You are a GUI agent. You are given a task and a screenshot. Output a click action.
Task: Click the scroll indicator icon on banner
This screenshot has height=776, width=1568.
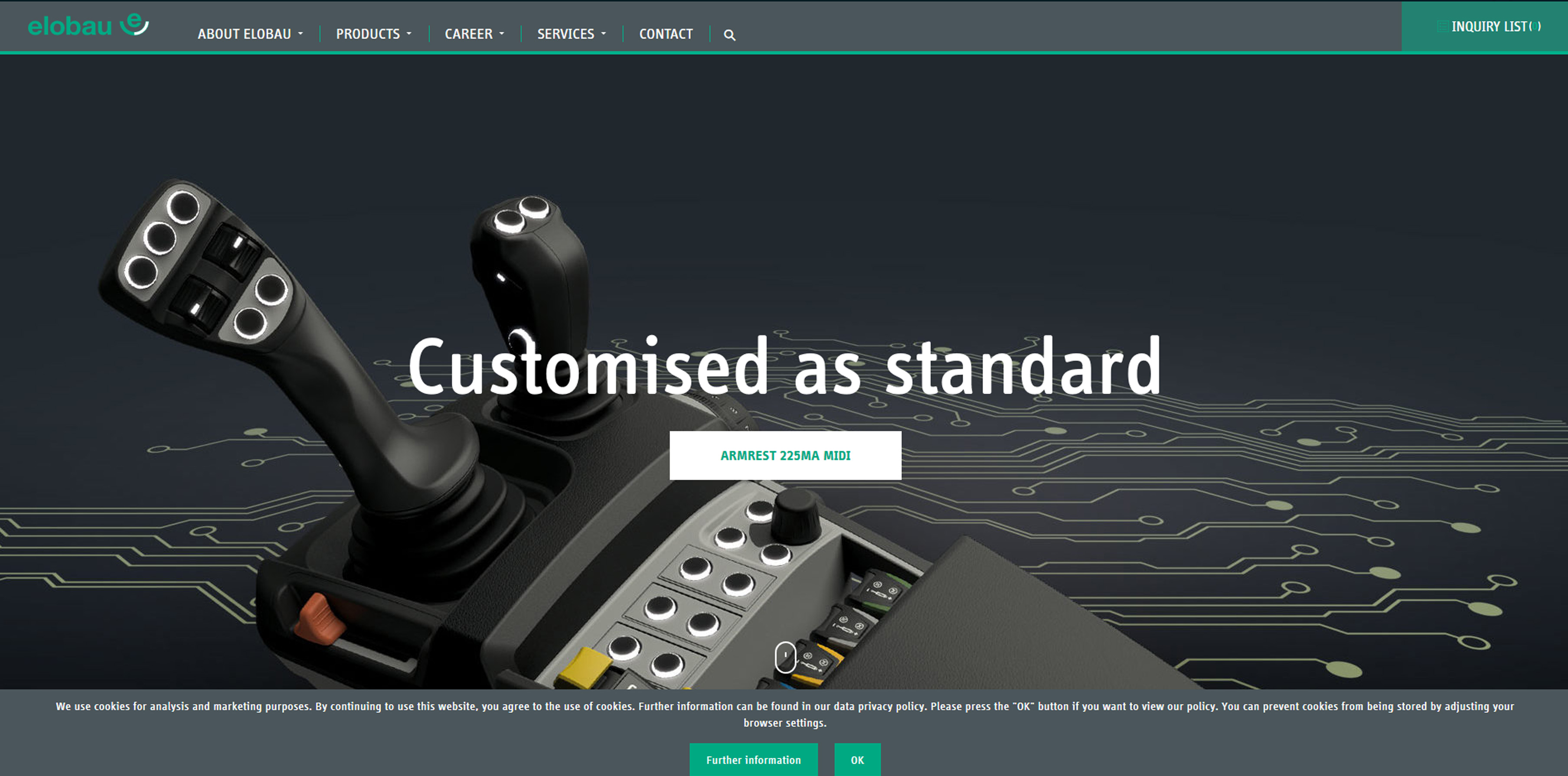coord(784,655)
